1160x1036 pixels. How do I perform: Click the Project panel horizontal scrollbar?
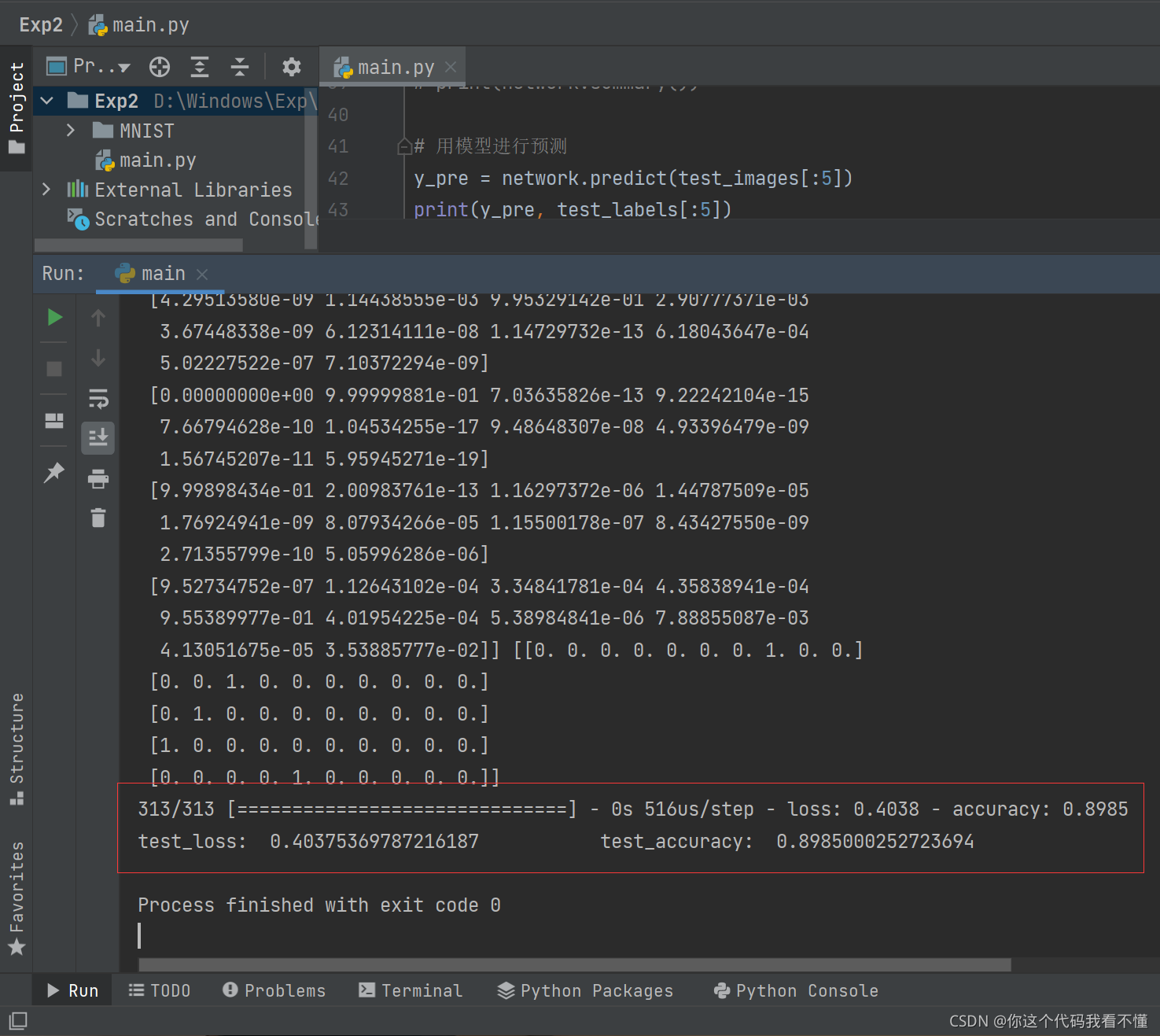click(x=138, y=245)
